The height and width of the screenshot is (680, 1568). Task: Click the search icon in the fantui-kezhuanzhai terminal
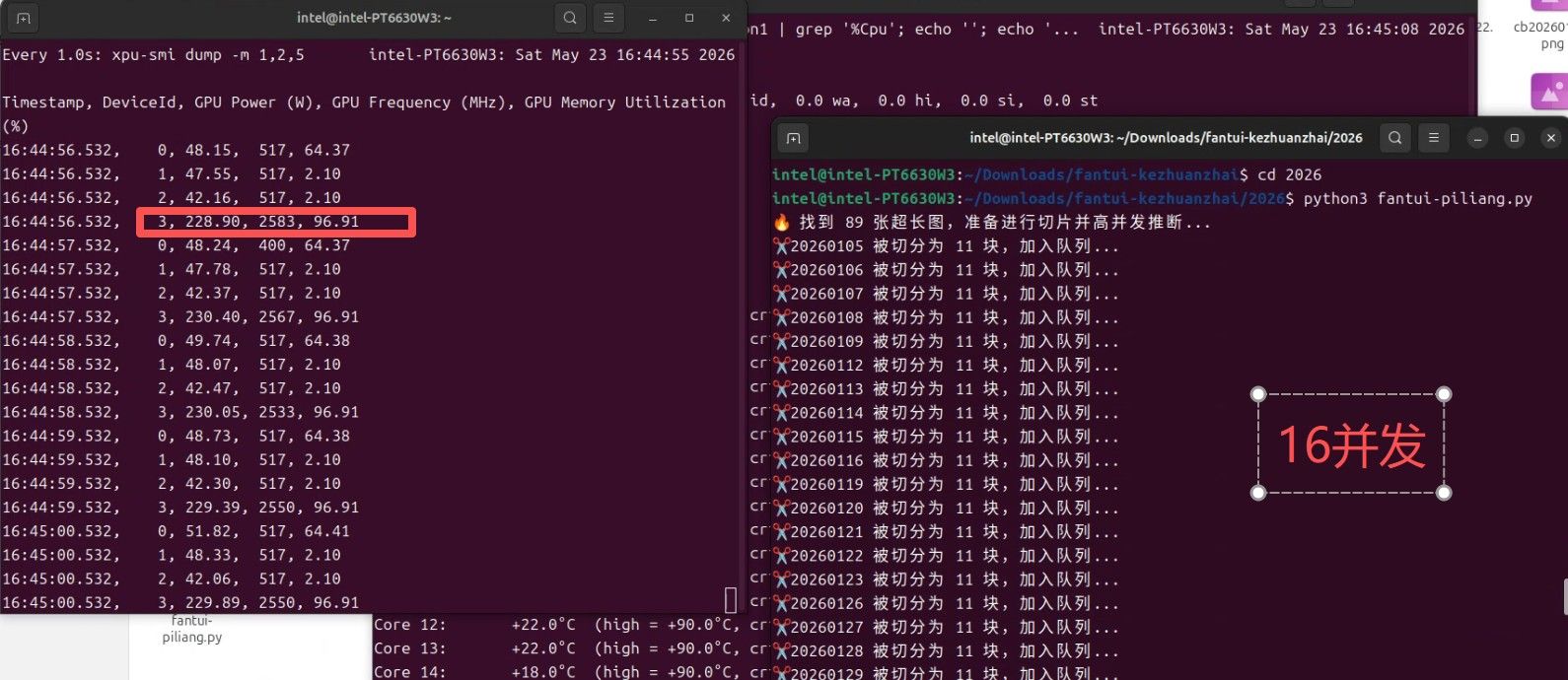pyautogui.click(x=1395, y=138)
